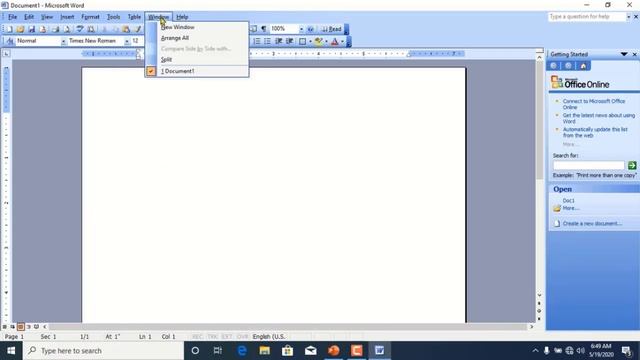Image resolution: width=640 pixels, height=360 pixels.
Task: Select checked 1 Document1 in Window menu
Action: 197,71
